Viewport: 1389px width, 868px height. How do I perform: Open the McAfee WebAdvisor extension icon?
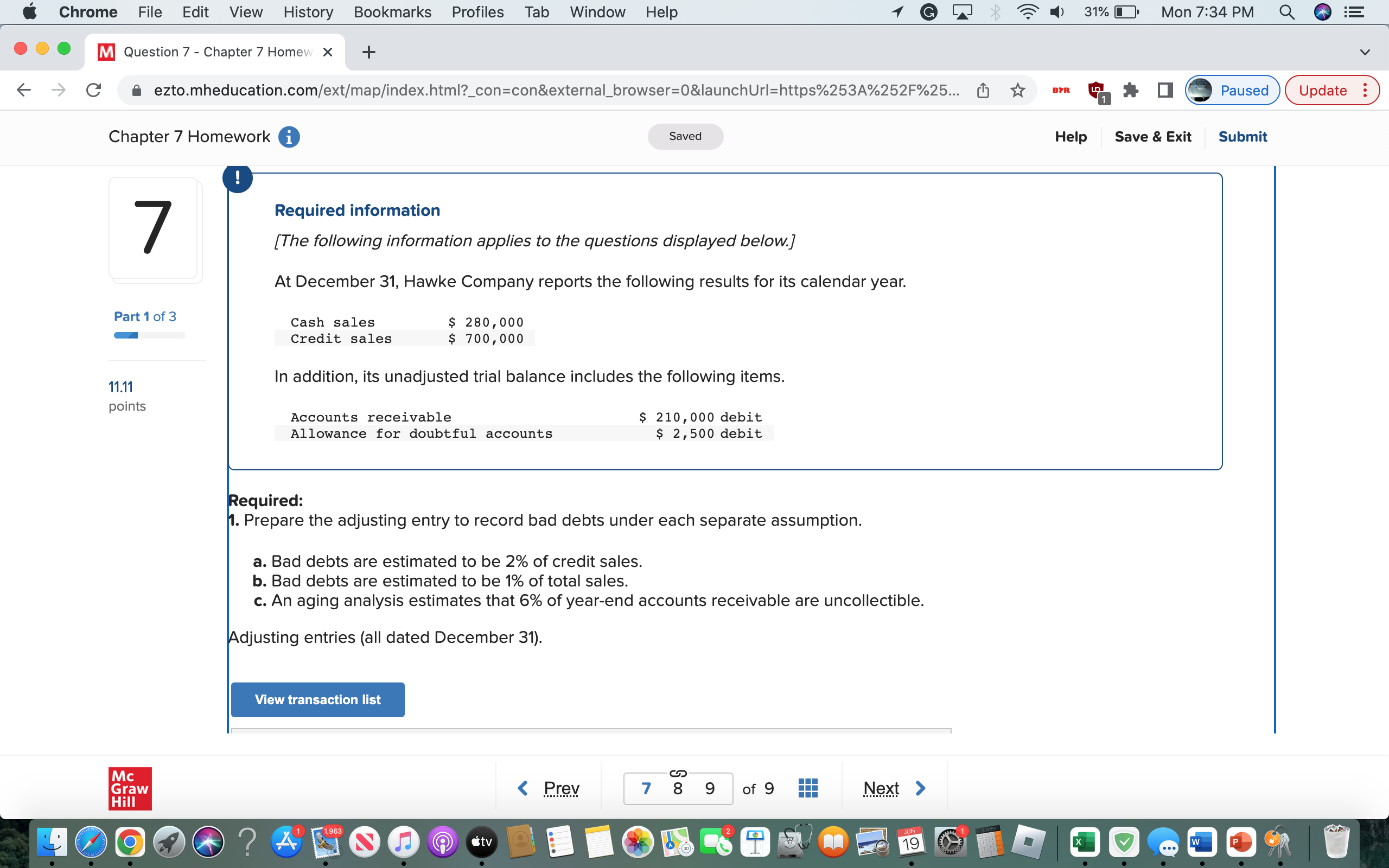1096,92
